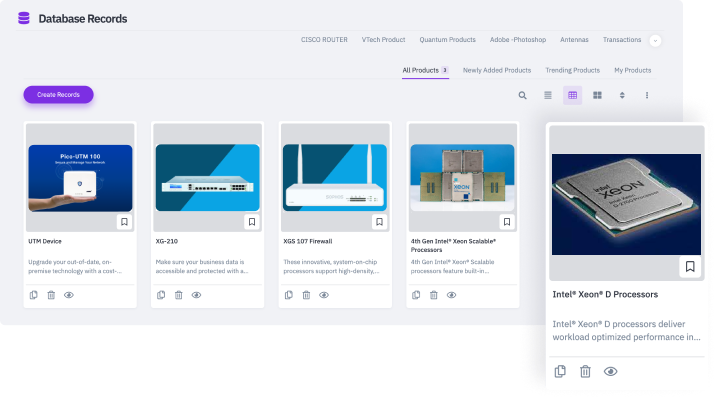Open the XGS 107 Firewall router image
Screen dimensions: 718x401
click(x=335, y=178)
